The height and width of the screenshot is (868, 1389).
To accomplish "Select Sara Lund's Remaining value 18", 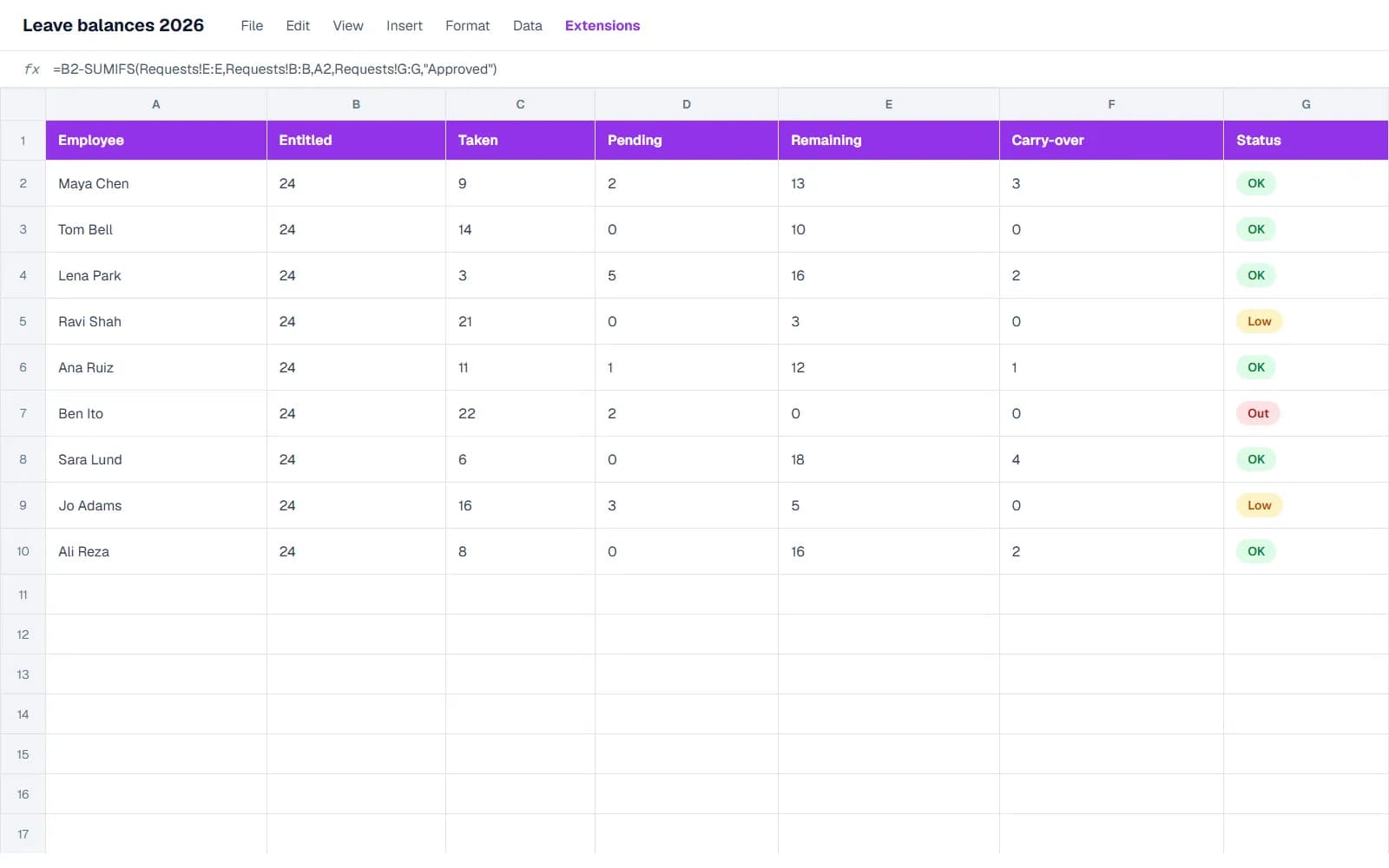I will pyautogui.click(x=889, y=459).
